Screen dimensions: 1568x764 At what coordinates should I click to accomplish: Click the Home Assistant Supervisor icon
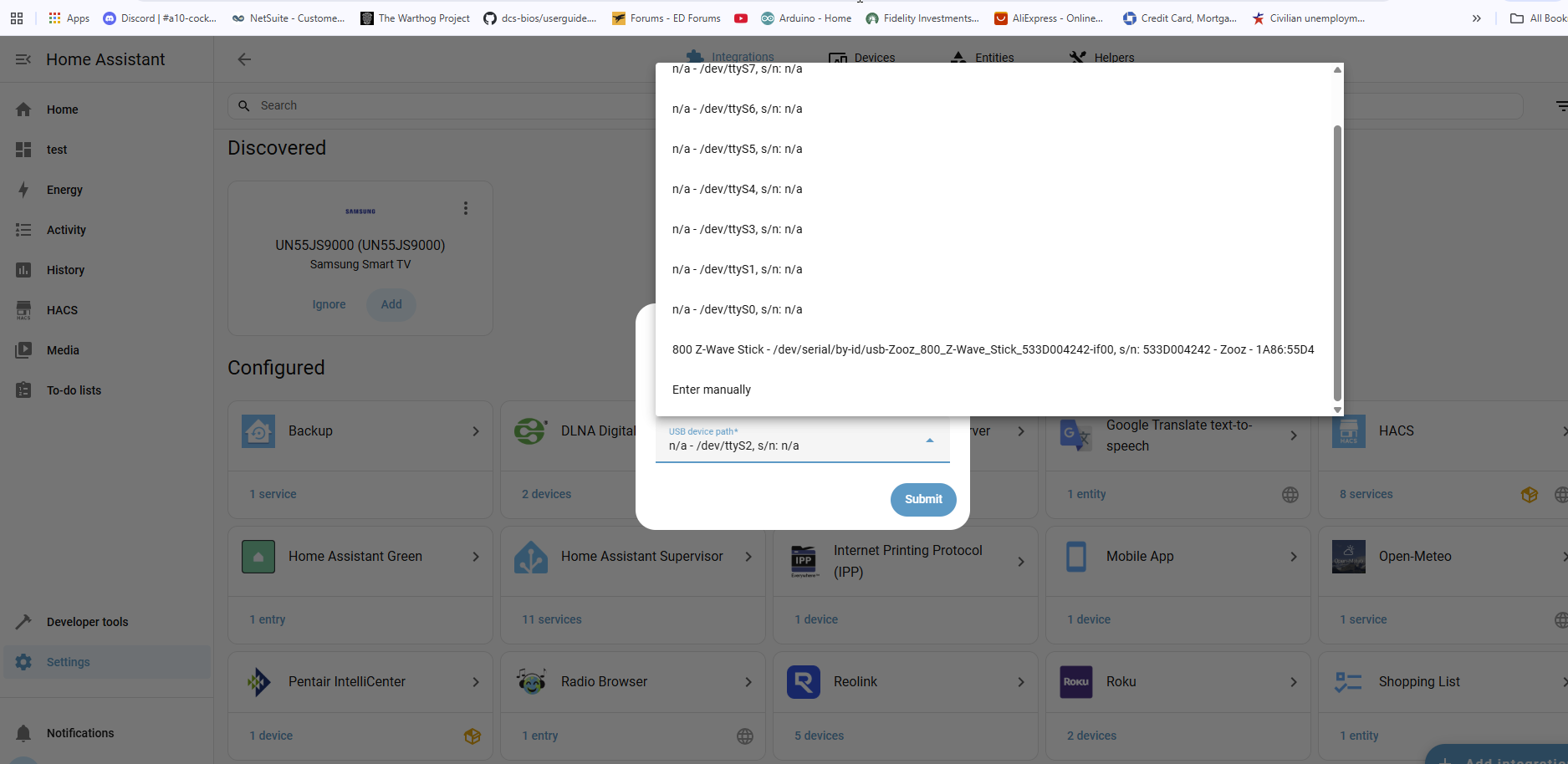point(531,557)
